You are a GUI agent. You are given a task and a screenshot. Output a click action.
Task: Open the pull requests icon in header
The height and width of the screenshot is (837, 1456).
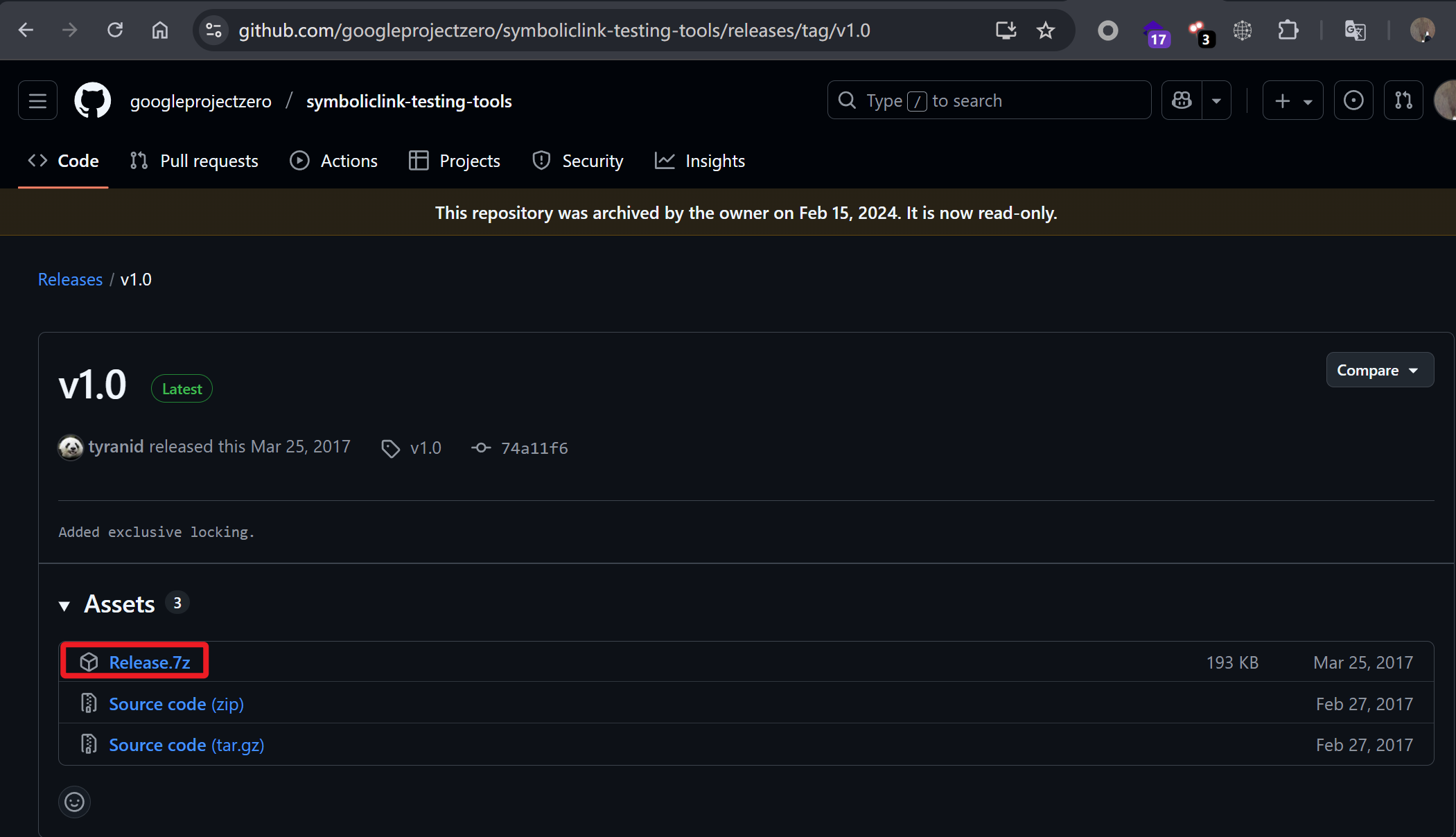(x=1403, y=101)
